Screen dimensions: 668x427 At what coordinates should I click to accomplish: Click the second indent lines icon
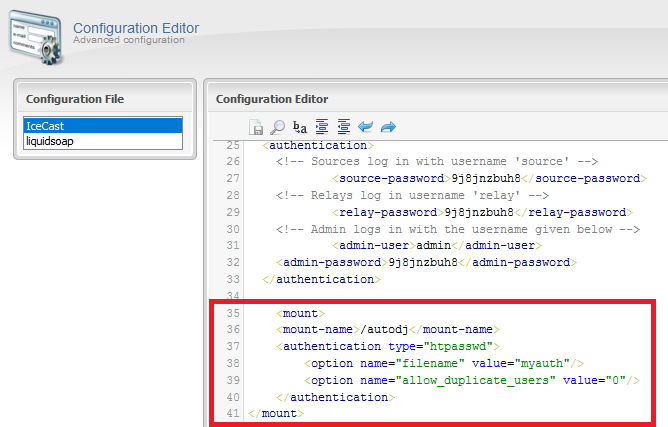coord(343,127)
